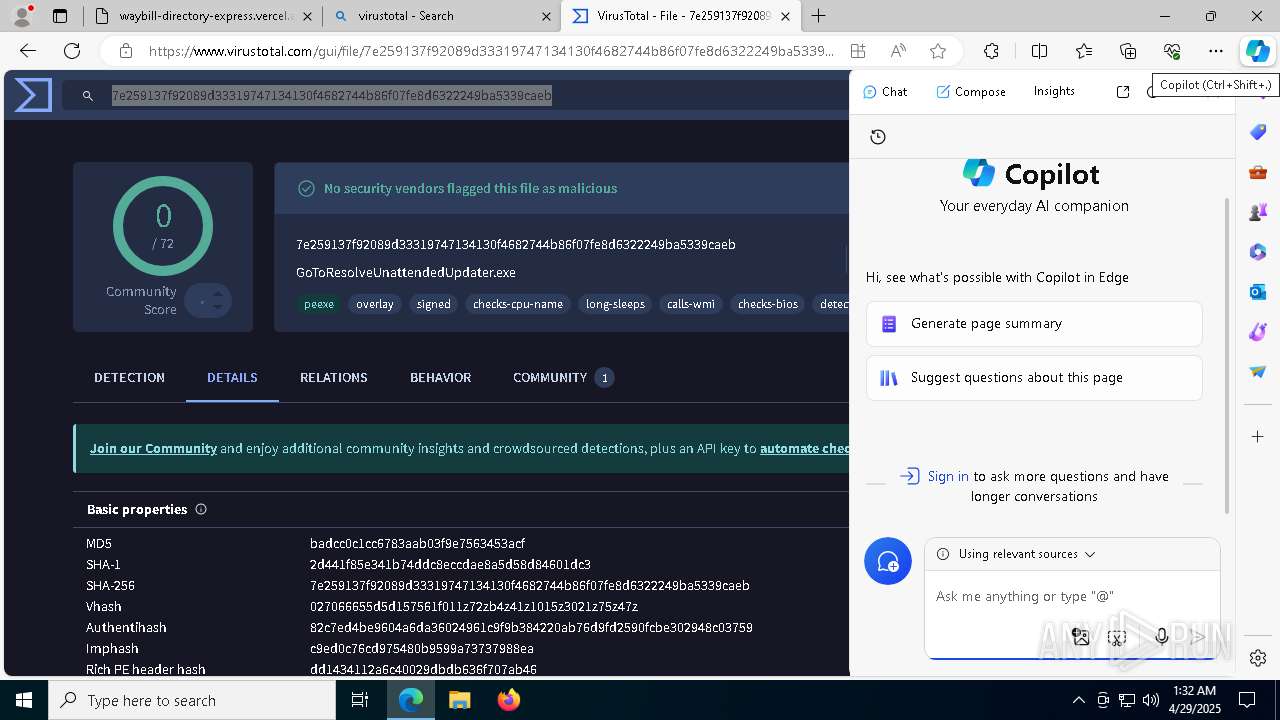Open the Shopping tag sidebar icon

pos(1258,133)
